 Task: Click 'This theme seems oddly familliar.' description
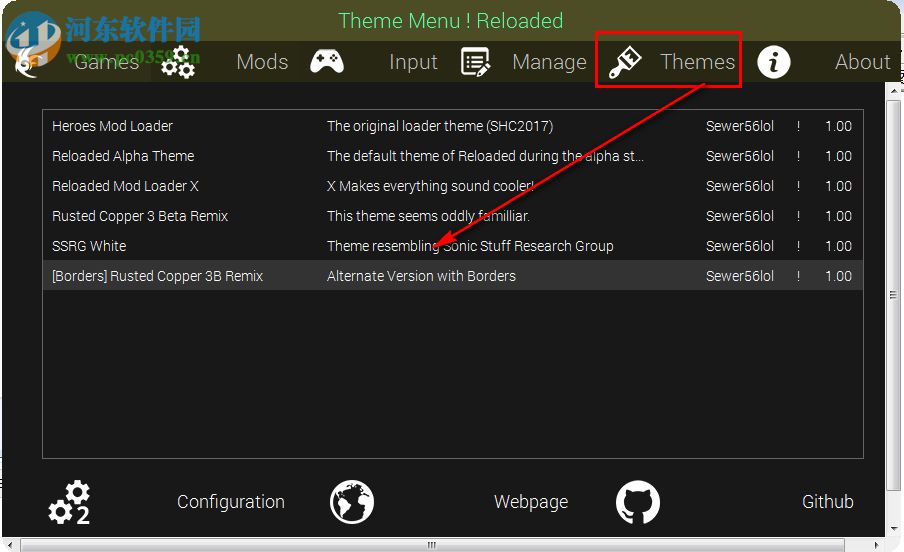point(428,216)
